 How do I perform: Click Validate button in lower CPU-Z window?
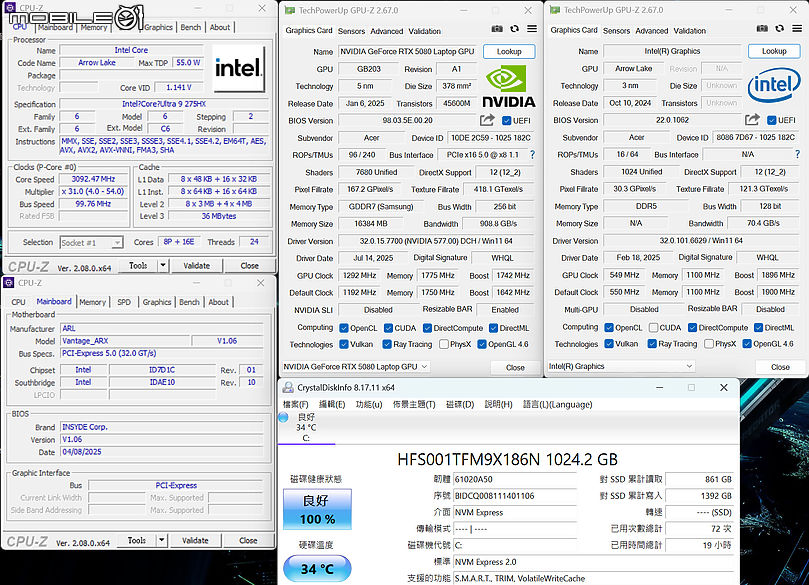[x=195, y=540]
